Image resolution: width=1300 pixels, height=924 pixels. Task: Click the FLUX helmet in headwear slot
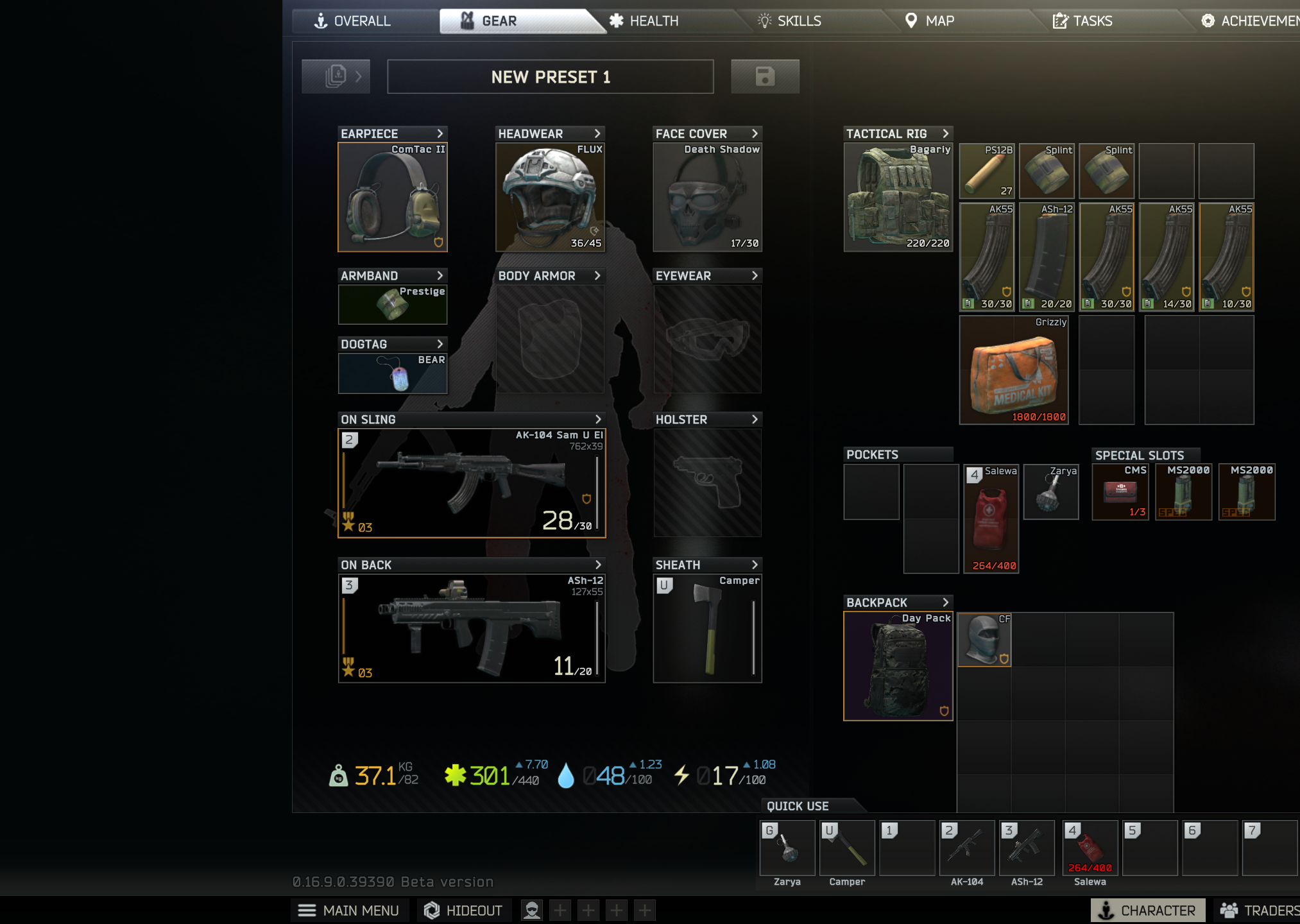point(549,197)
